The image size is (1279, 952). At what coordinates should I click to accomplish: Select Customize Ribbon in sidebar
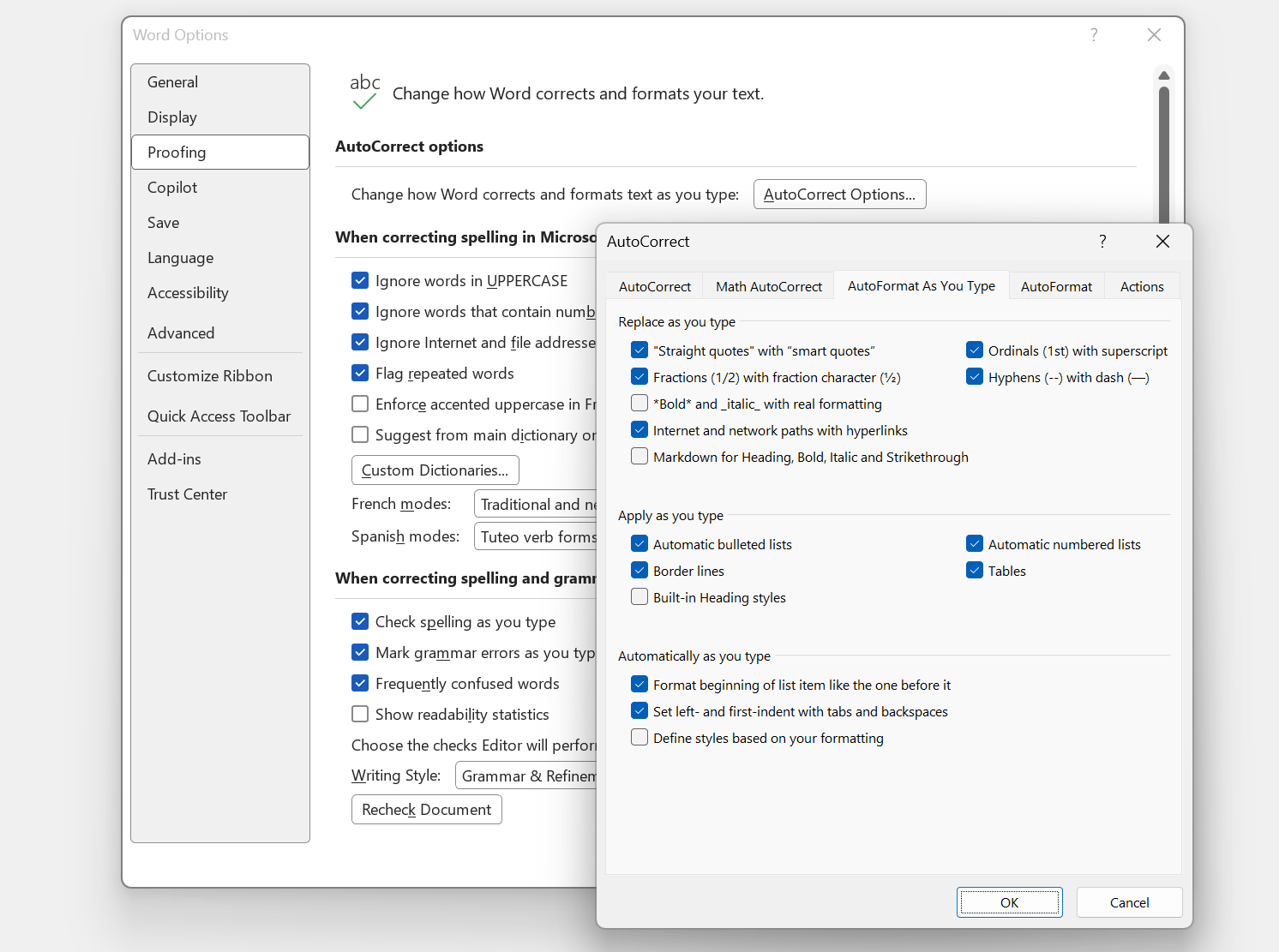(220, 376)
